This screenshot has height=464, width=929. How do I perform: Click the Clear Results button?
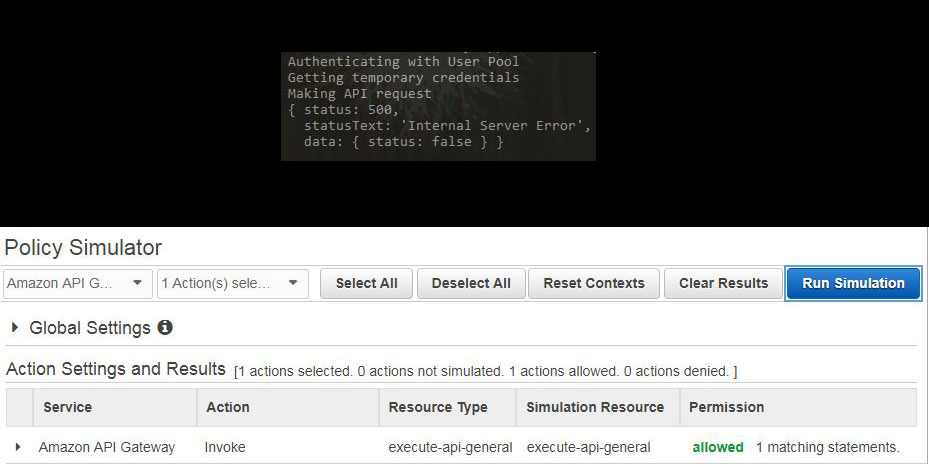tap(723, 283)
